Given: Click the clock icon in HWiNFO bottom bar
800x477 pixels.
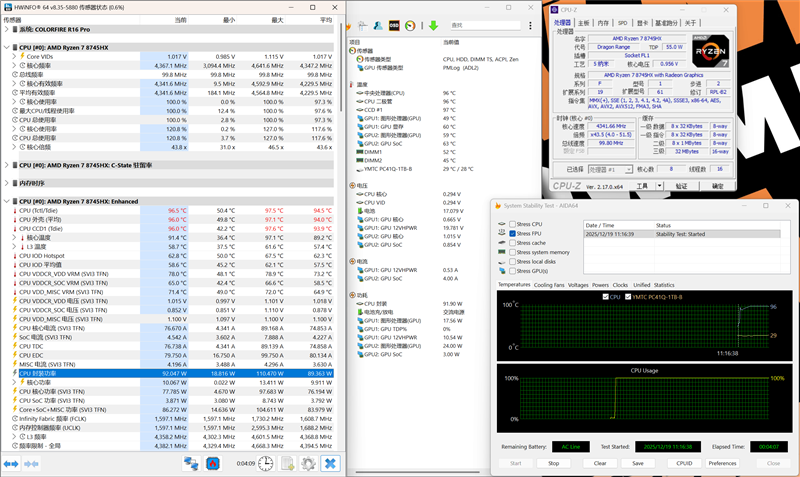Looking at the screenshot, I should (x=266, y=464).
